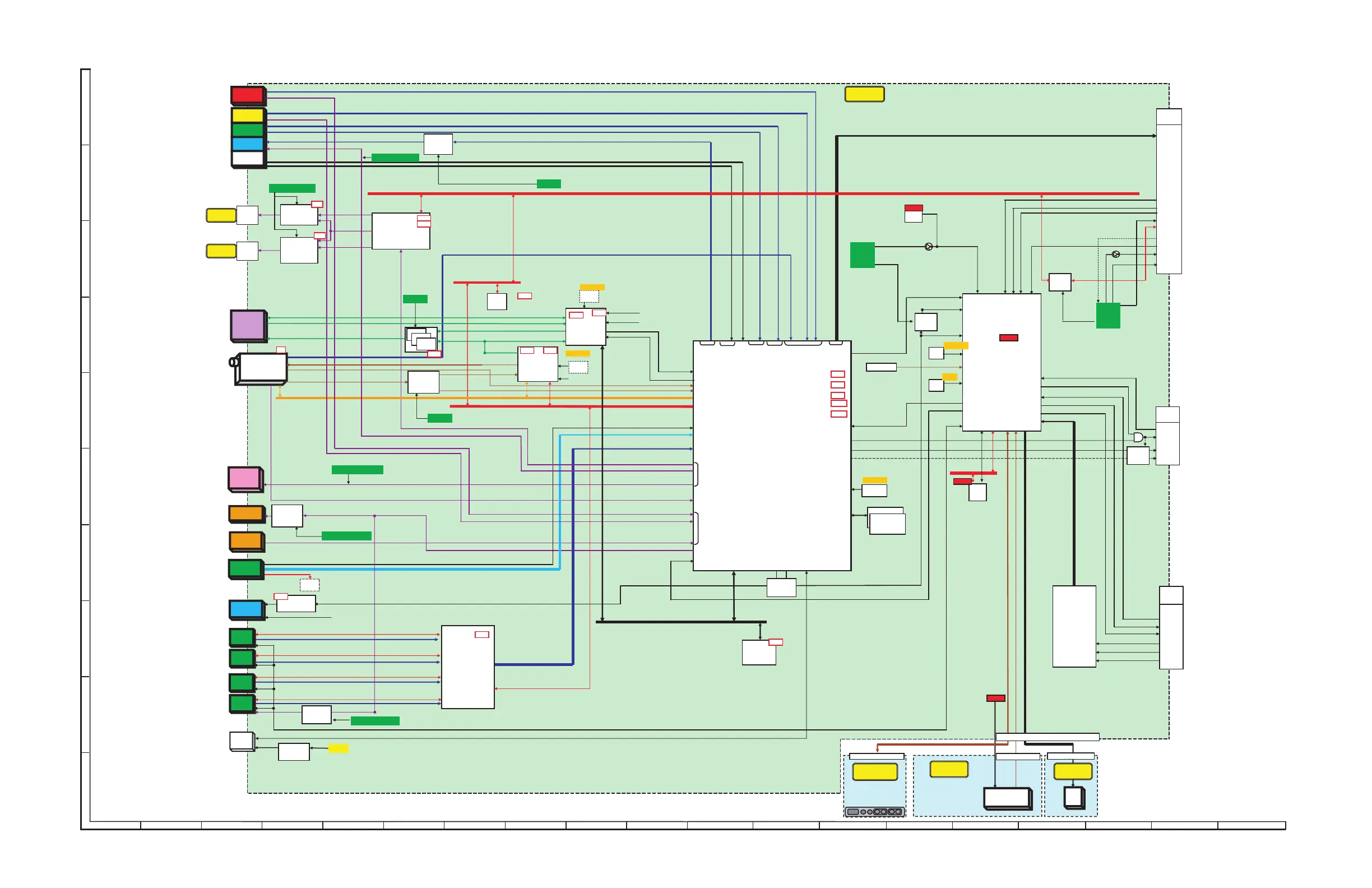Select the wide 3D box in middle blue panel

(1008, 799)
